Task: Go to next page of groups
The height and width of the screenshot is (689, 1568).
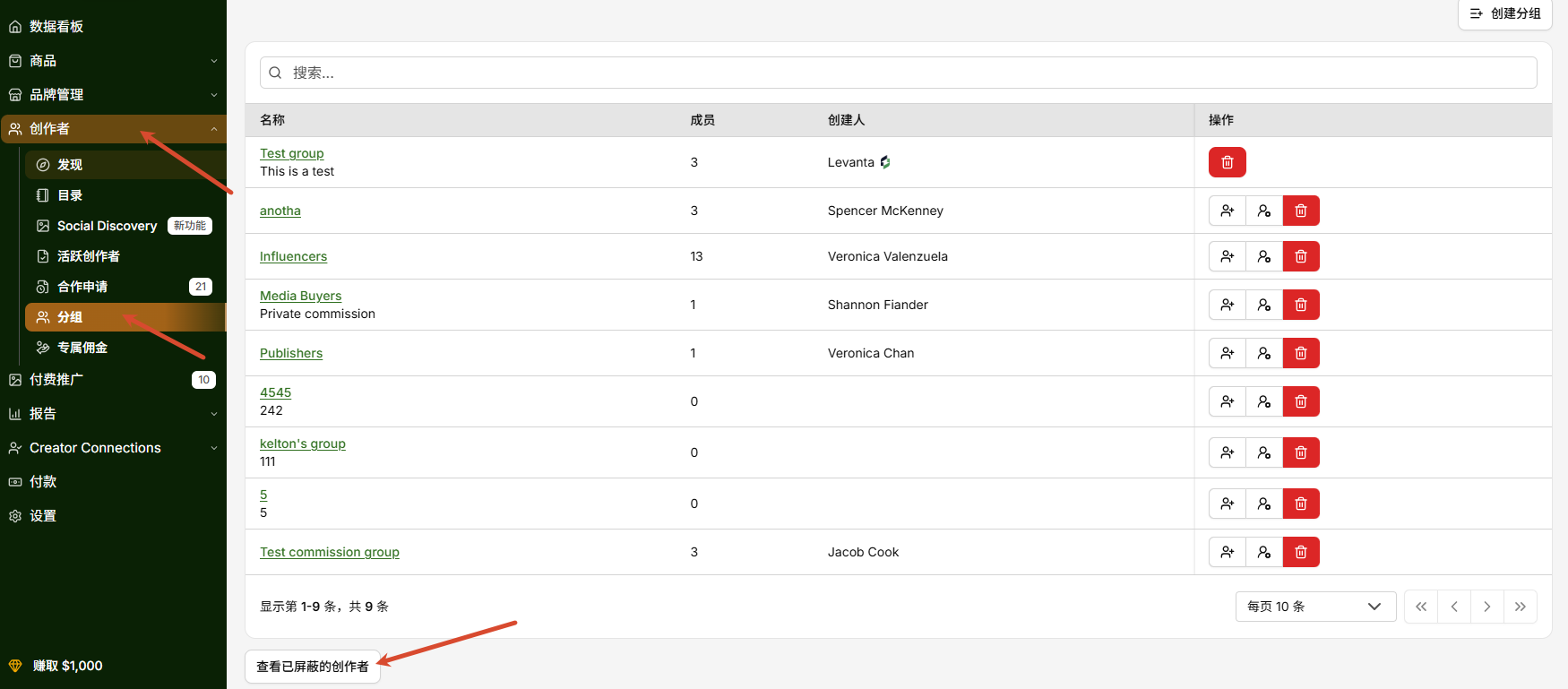Action: click(x=1487, y=607)
